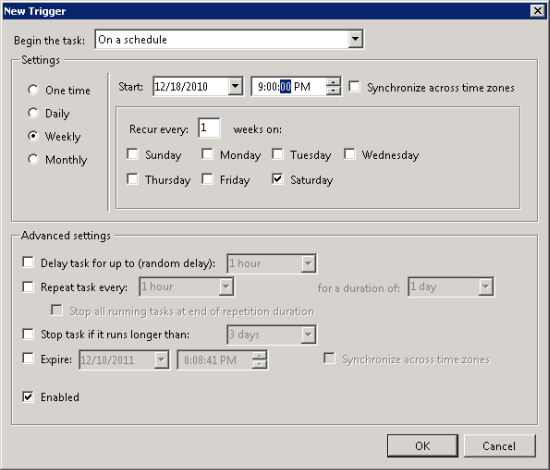
Task: Confirm the trigger with OK button
Action: tap(422, 446)
